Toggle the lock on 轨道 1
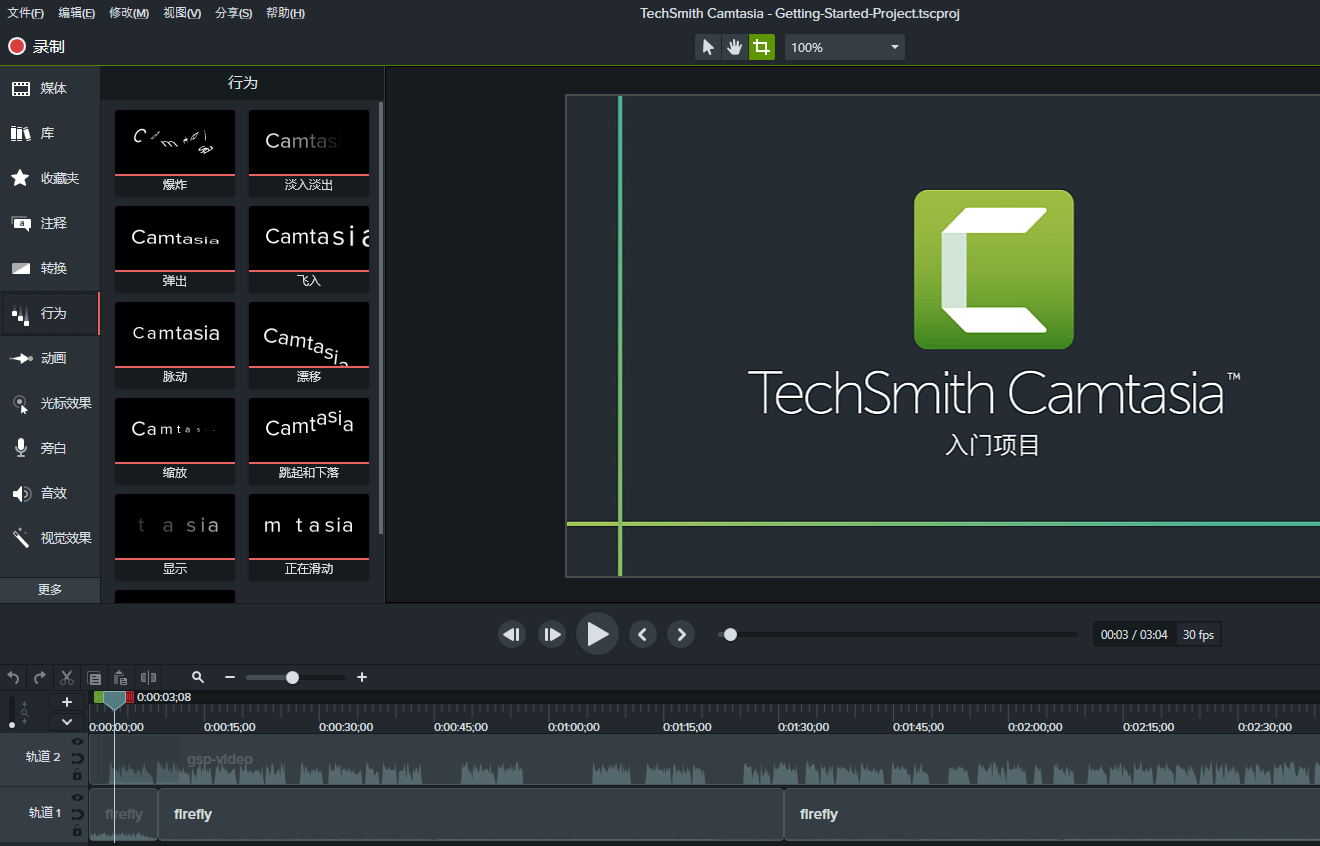 click(x=76, y=830)
